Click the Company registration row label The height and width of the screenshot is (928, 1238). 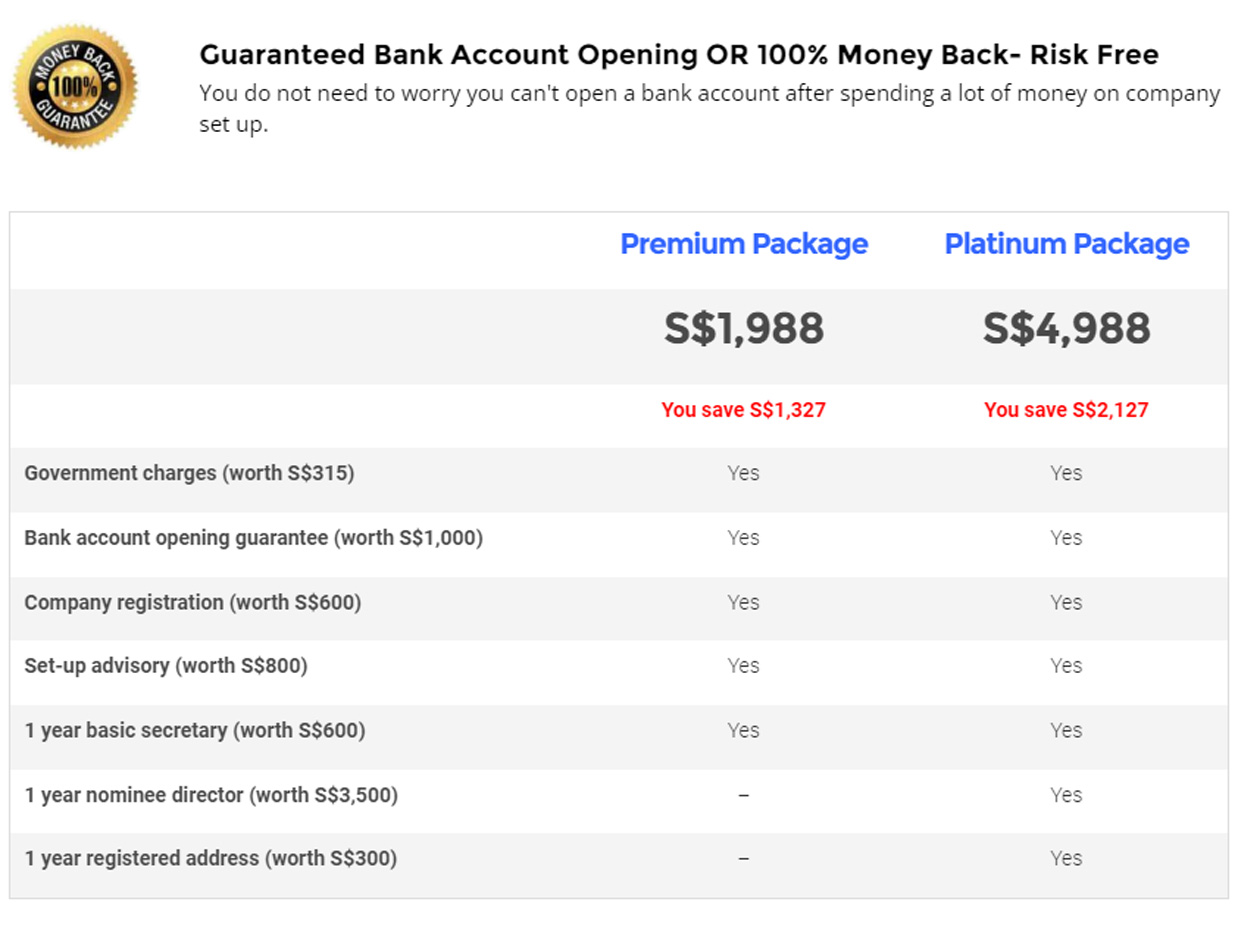click(193, 603)
